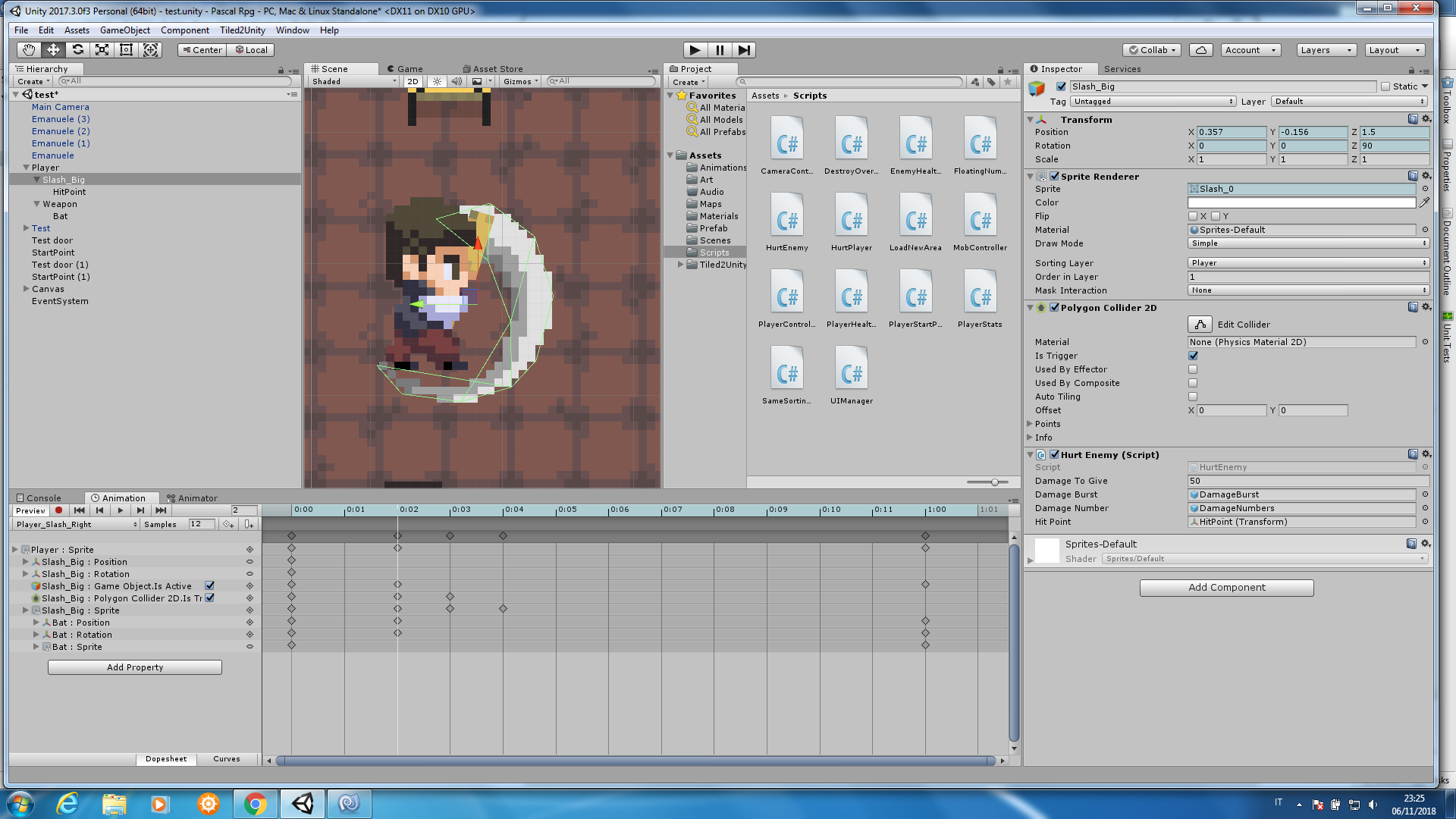Click the animation record button
Screen dimensions: 1456x819
58,510
